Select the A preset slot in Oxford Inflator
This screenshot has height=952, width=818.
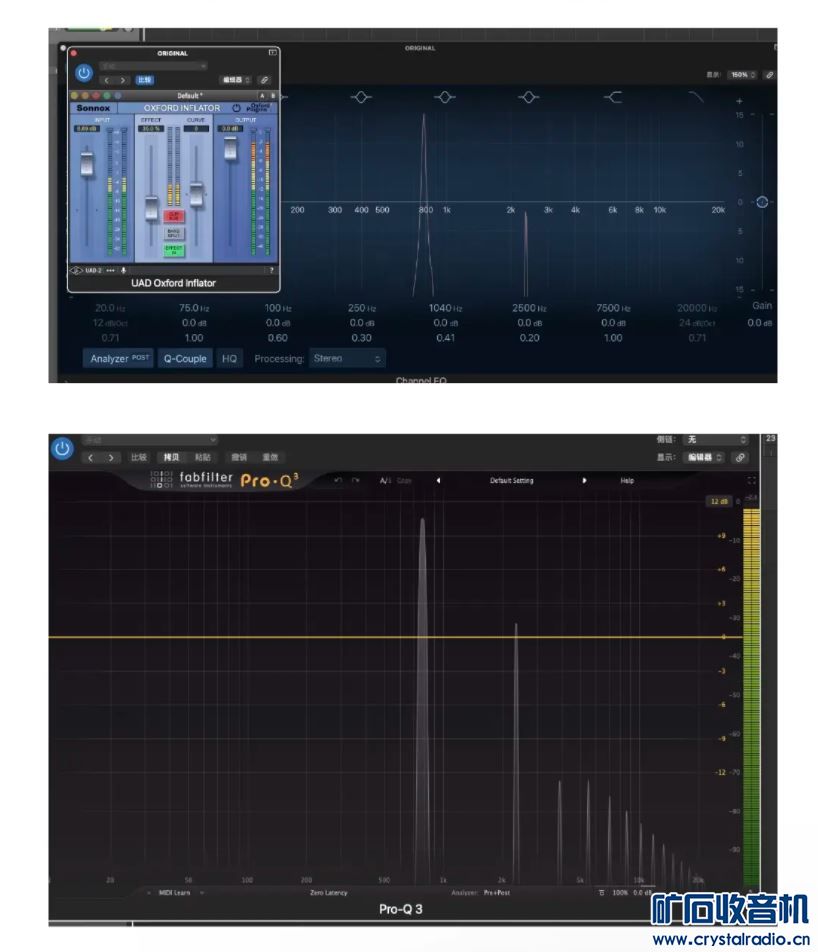pos(262,96)
